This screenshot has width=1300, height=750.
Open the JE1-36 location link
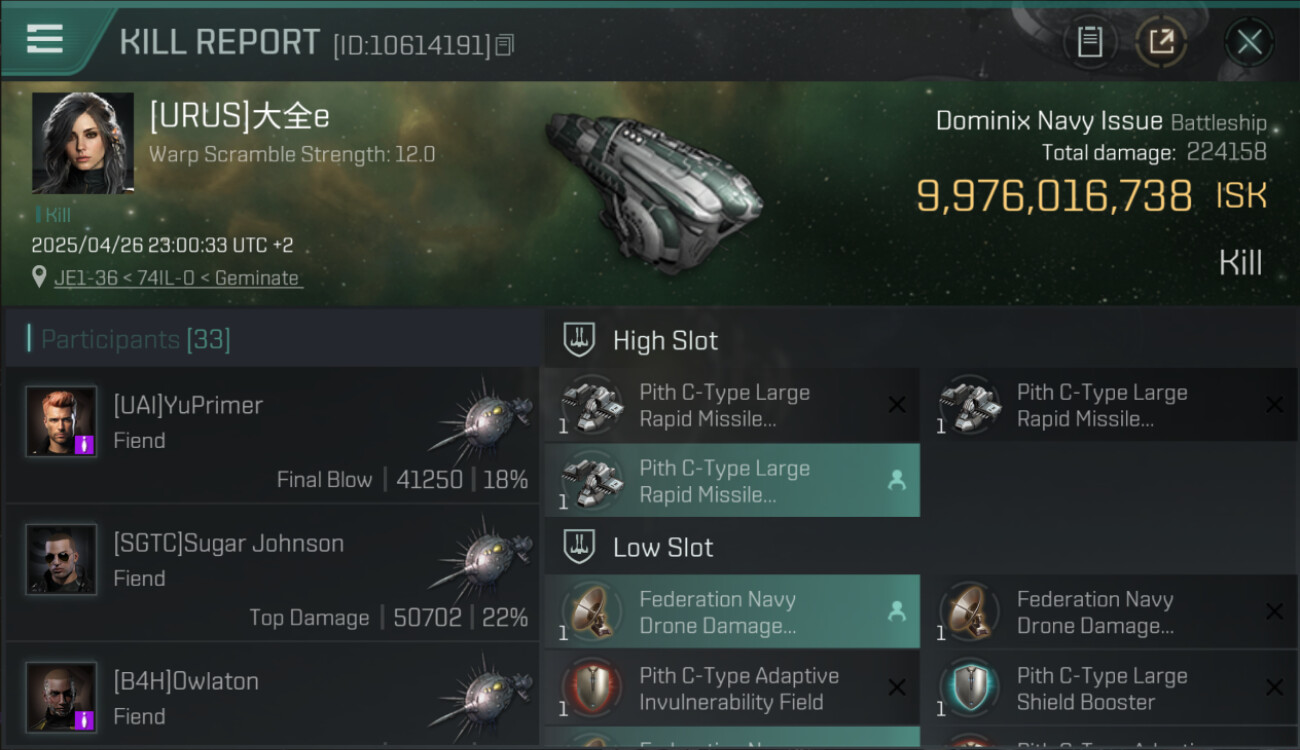point(177,278)
